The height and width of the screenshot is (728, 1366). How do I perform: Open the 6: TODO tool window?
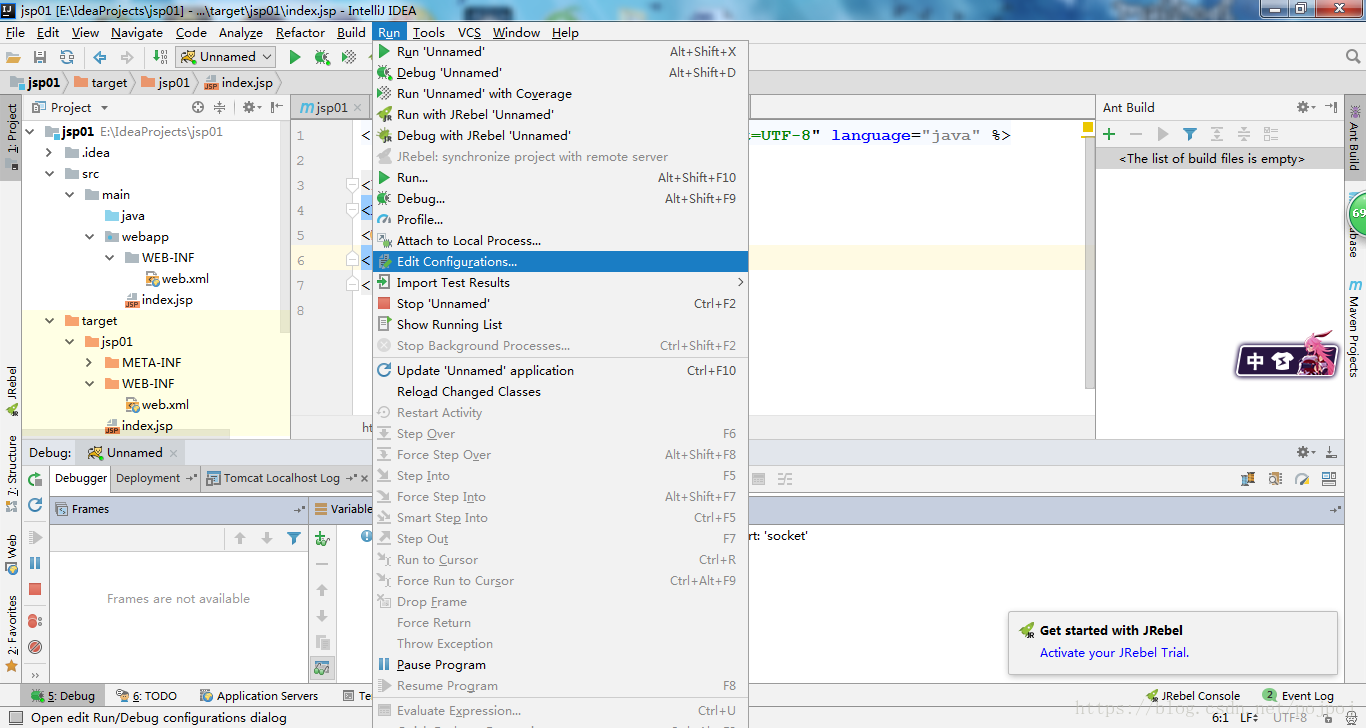147,696
